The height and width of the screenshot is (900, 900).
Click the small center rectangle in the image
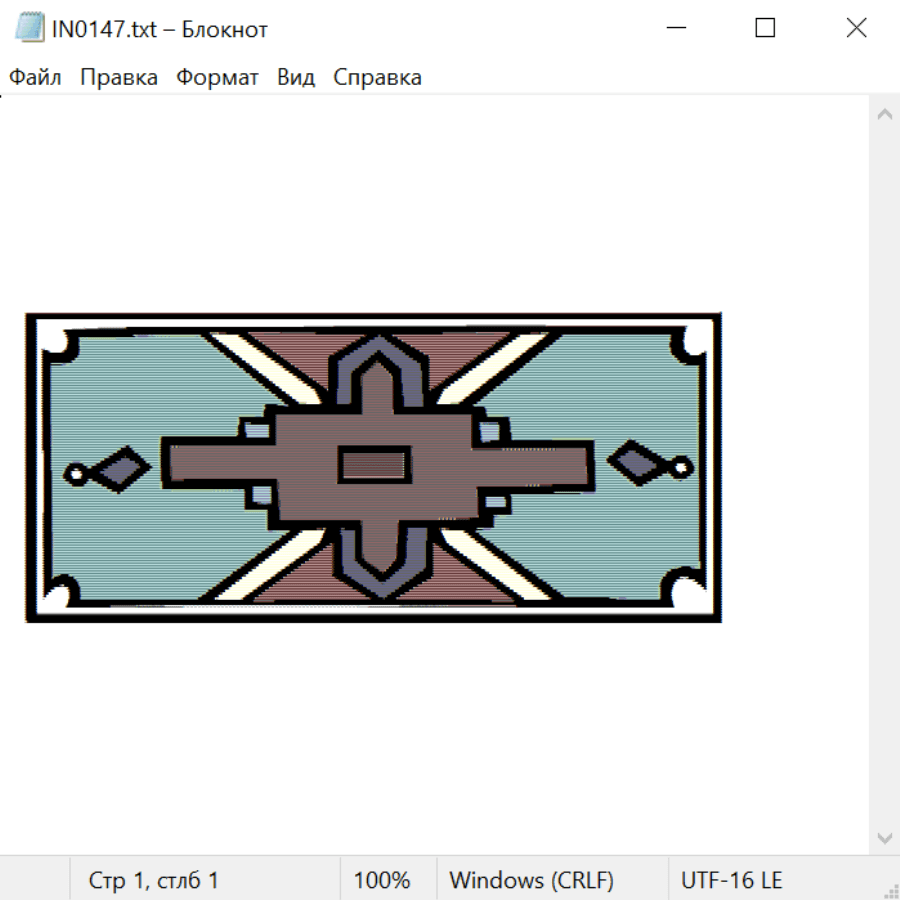[x=373, y=465]
